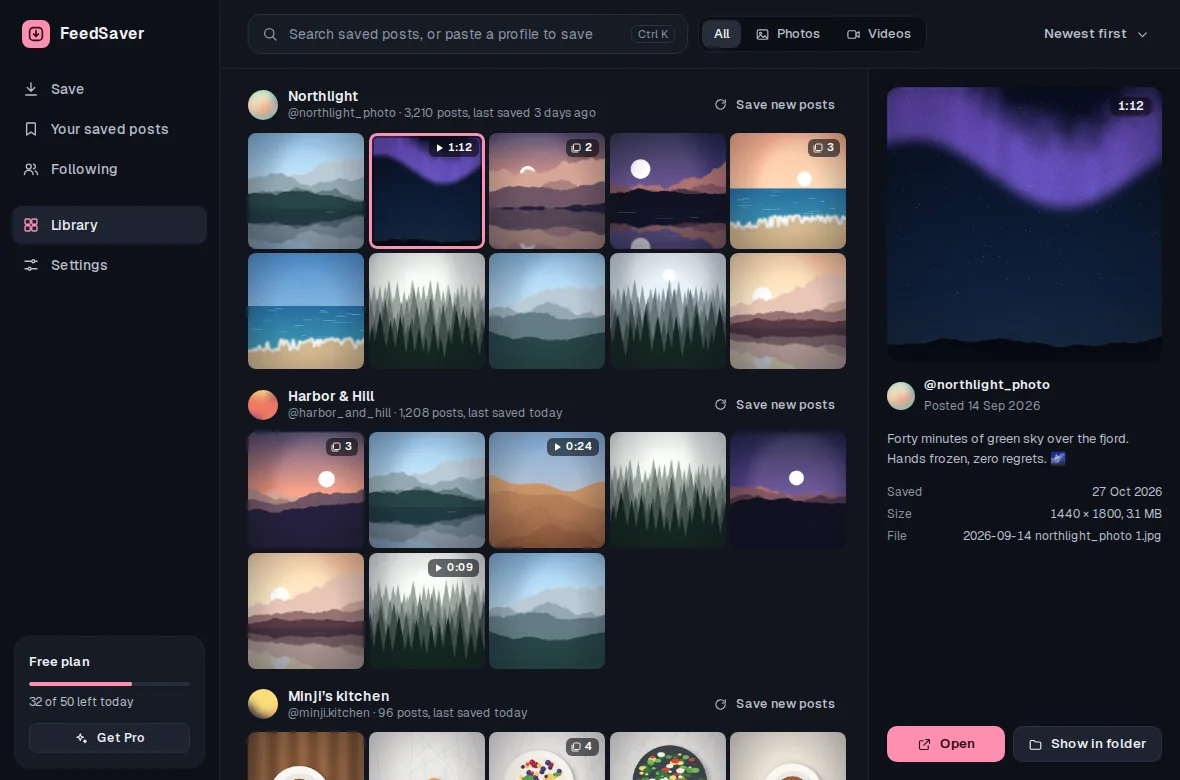The image size is (1180, 780).
Task: Click the FeedSaver logo icon
Action: point(36,34)
